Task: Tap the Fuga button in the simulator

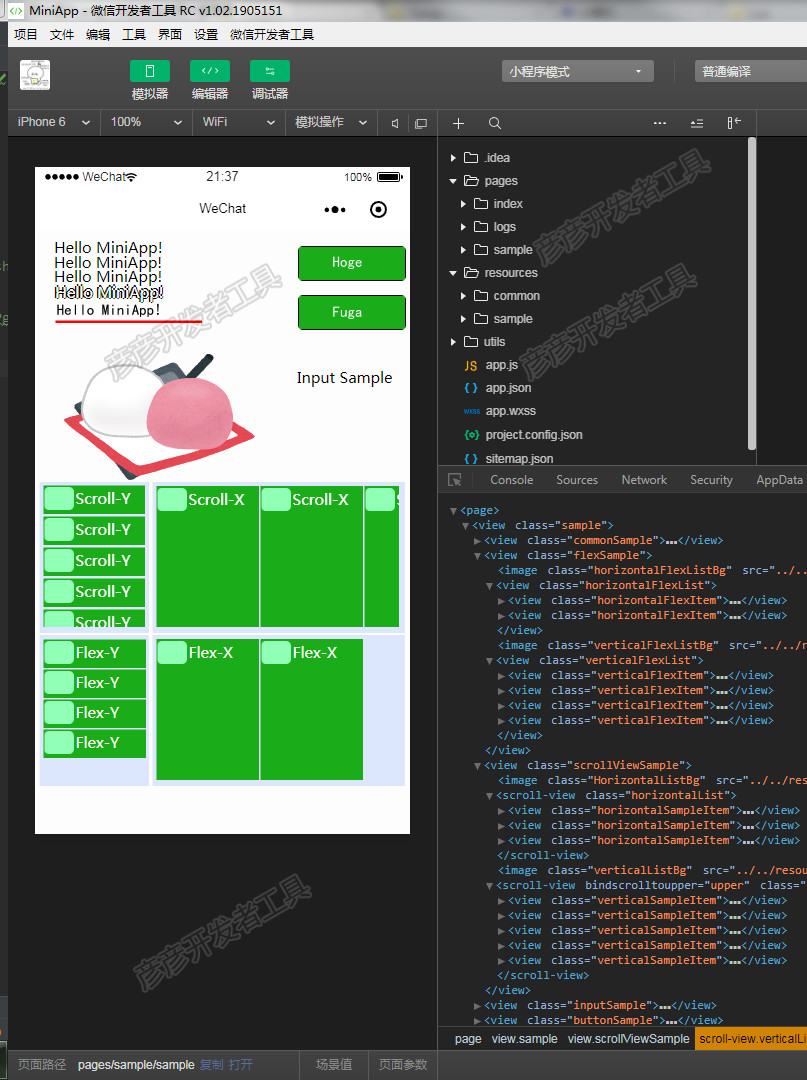Action: (351, 312)
